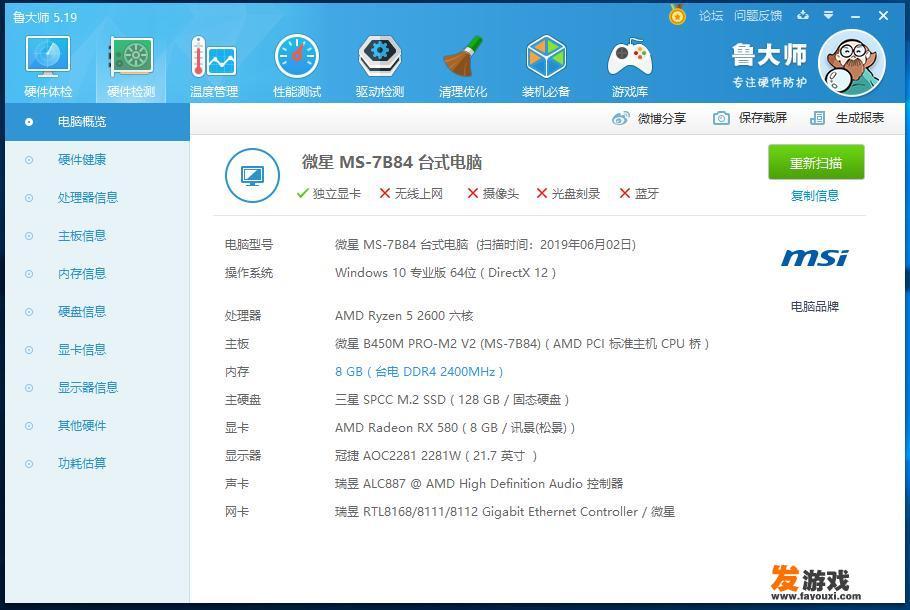Click monitor value 冠捷 AOC2281 2281W

coord(436,456)
